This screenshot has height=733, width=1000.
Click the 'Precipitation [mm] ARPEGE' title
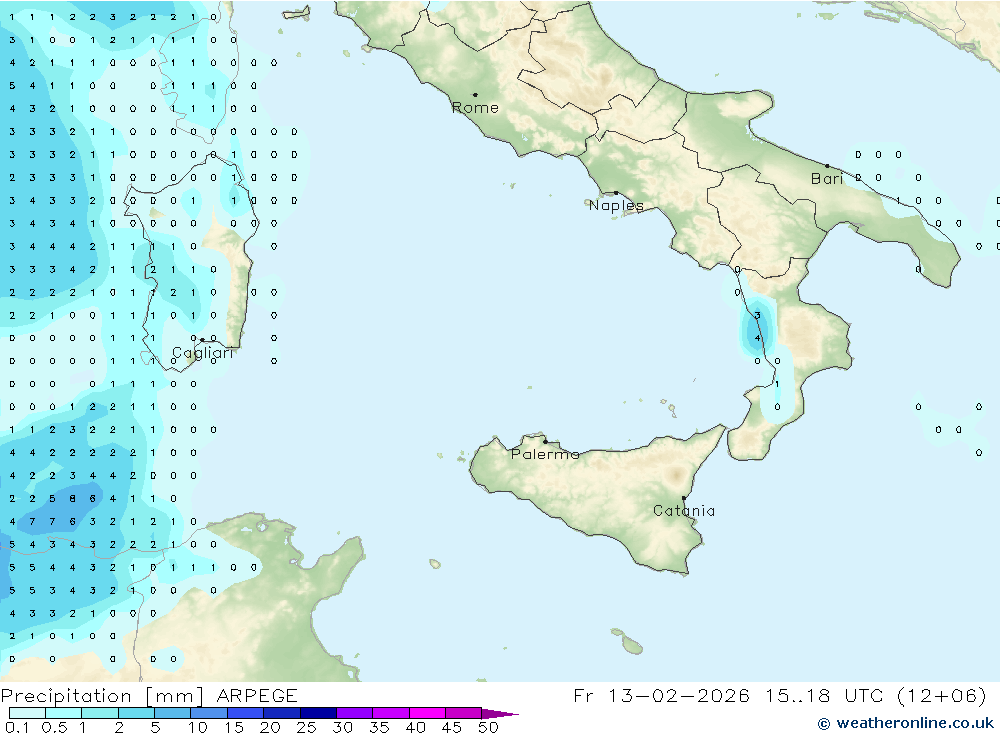[x=149, y=695]
